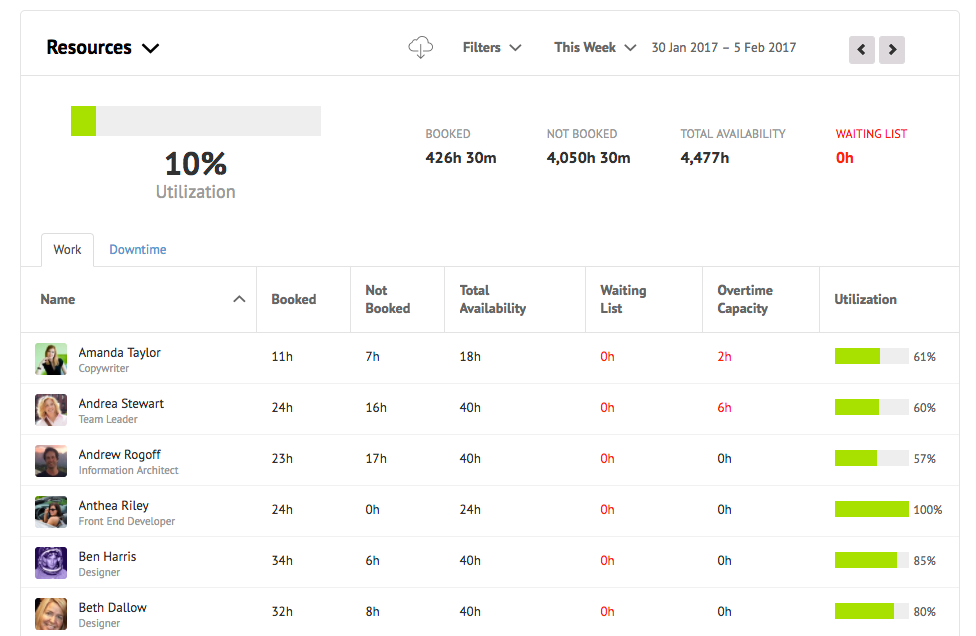The height and width of the screenshot is (636, 976).
Task: Click Anthea Riley's 100% utilization bar
Action: (872, 509)
